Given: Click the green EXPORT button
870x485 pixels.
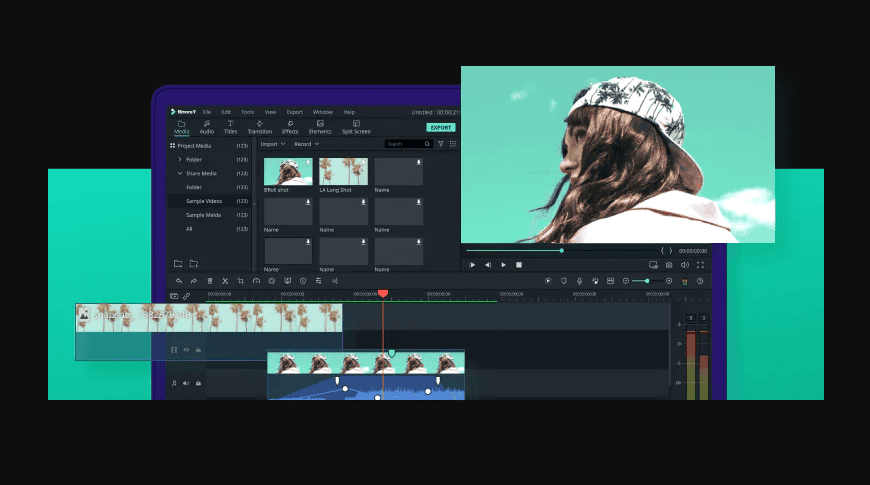Looking at the screenshot, I should [441, 128].
